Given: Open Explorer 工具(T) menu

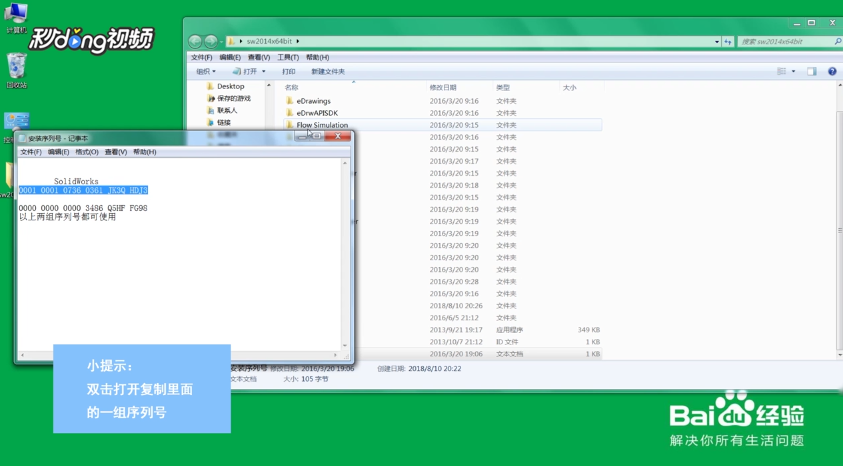Looking at the screenshot, I should pyautogui.click(x=288, y=58).
